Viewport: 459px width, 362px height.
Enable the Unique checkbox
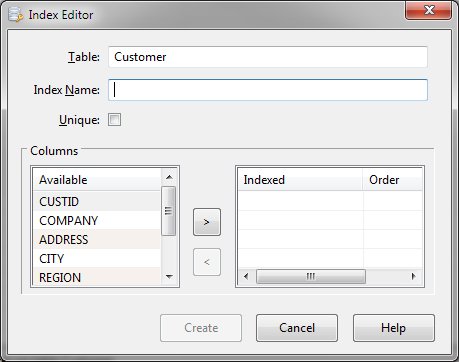114,120
